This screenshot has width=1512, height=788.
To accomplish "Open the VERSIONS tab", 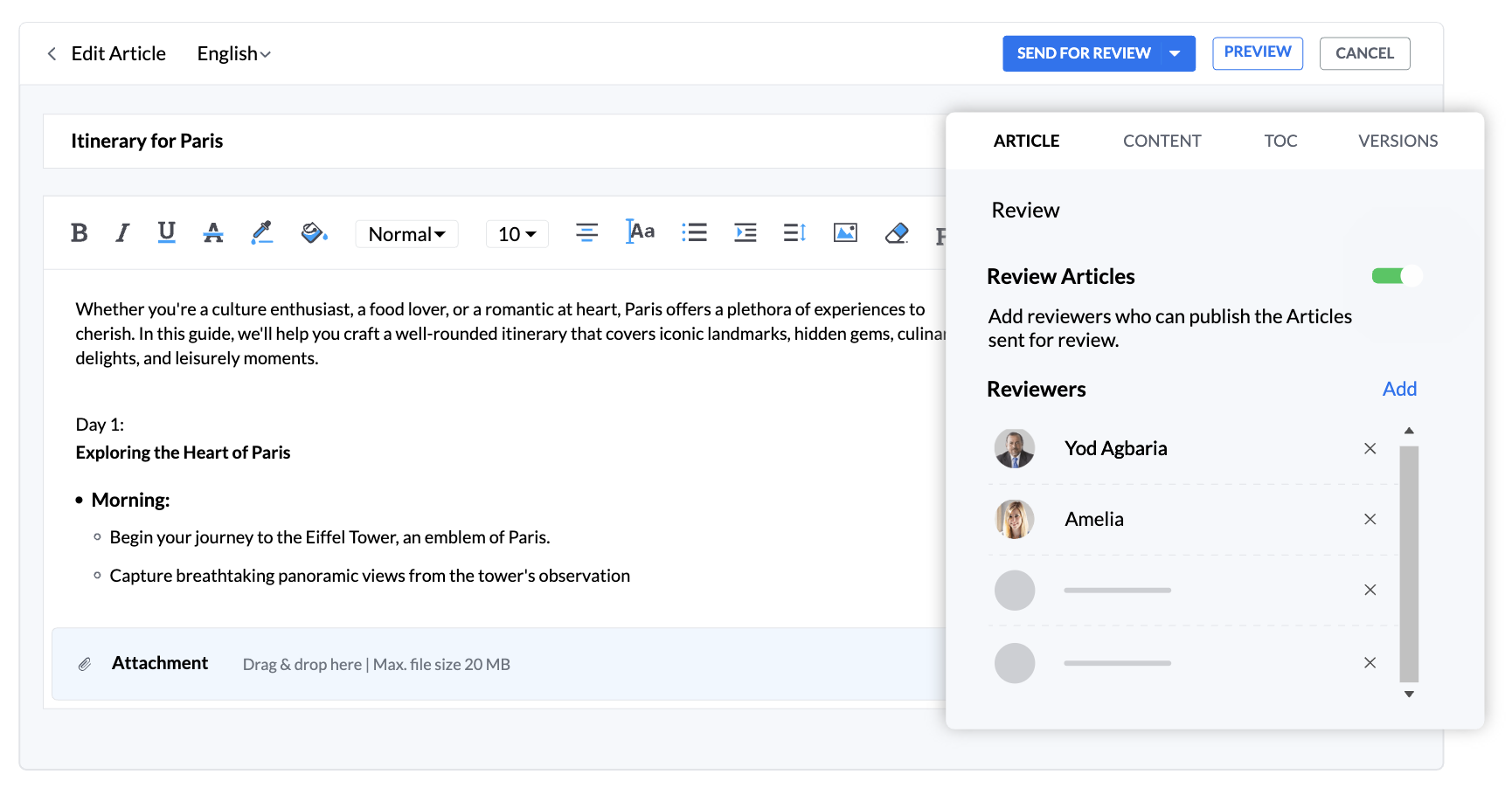I will (x=1398, y=141).
